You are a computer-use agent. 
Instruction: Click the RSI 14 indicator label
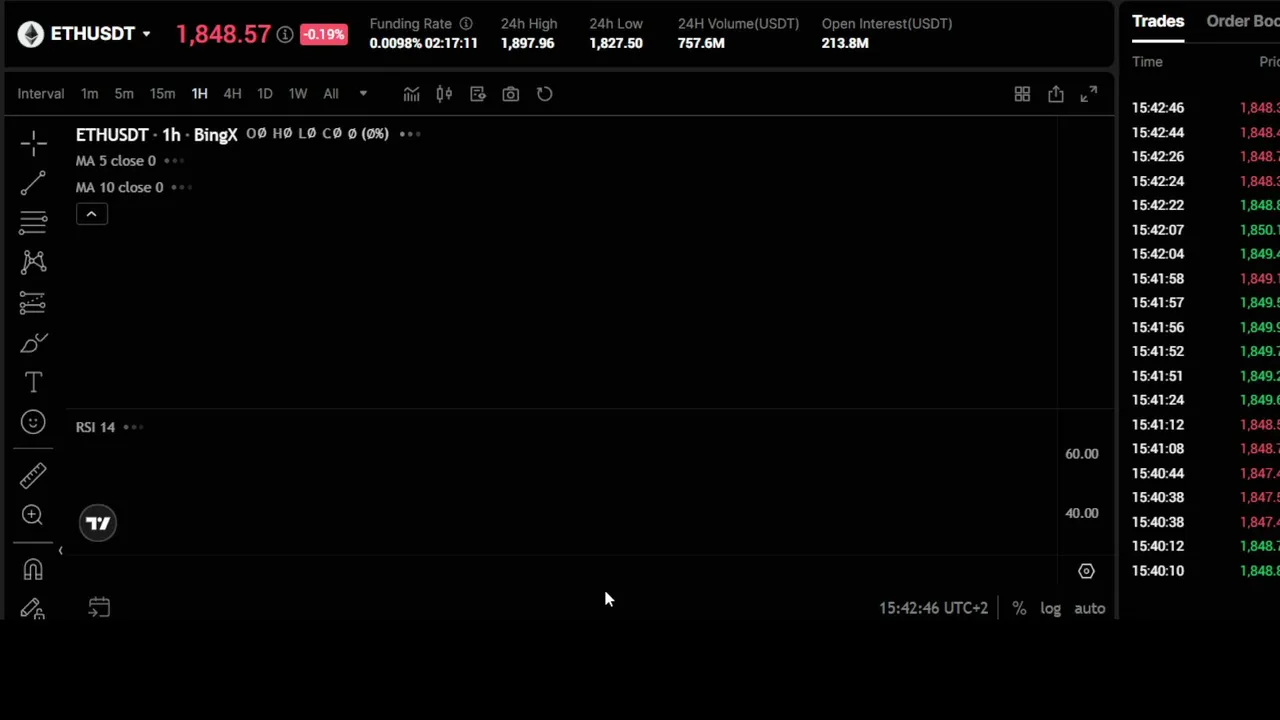[95, 427]
